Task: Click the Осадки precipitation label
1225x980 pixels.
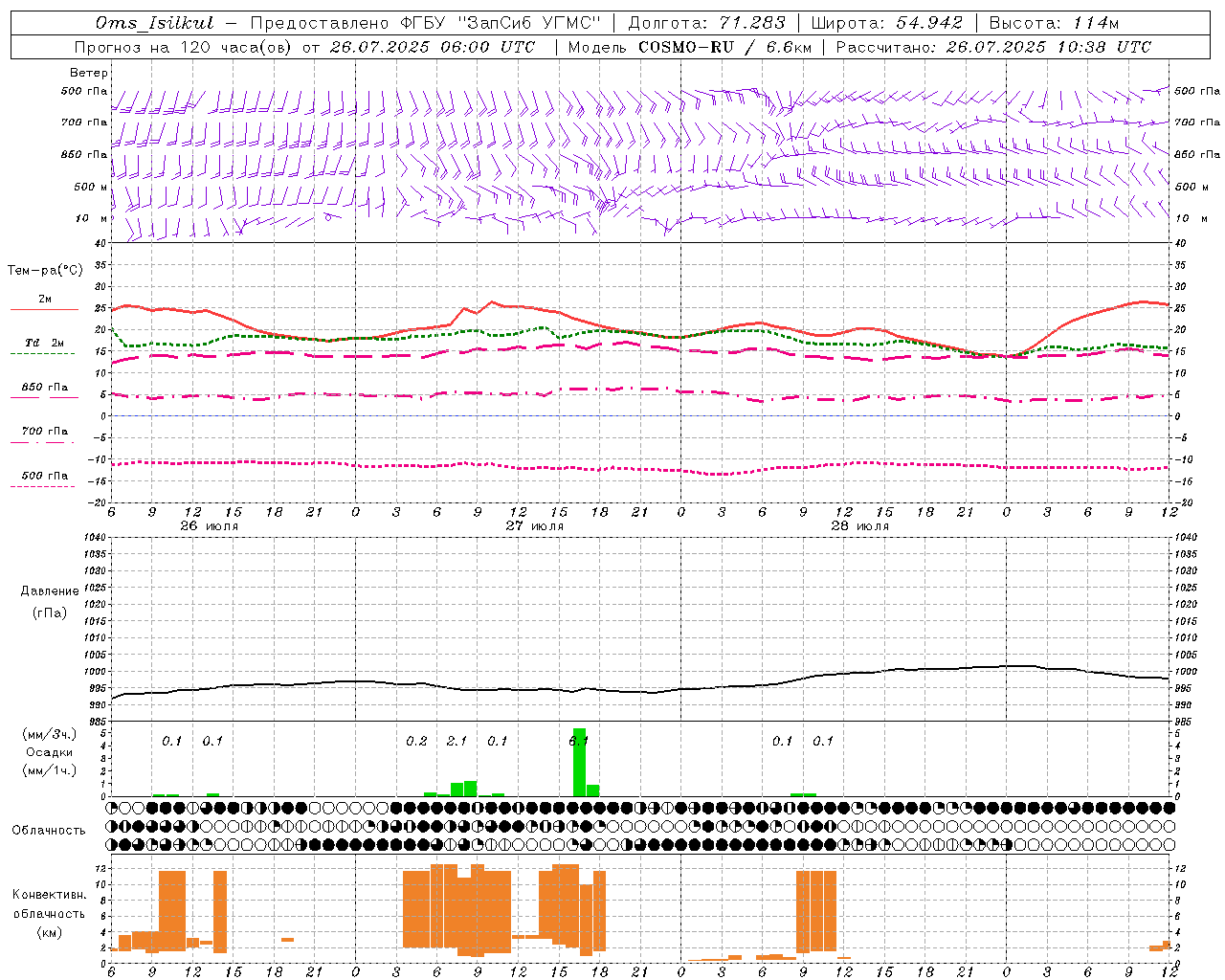Action: [x=50, y=752]
